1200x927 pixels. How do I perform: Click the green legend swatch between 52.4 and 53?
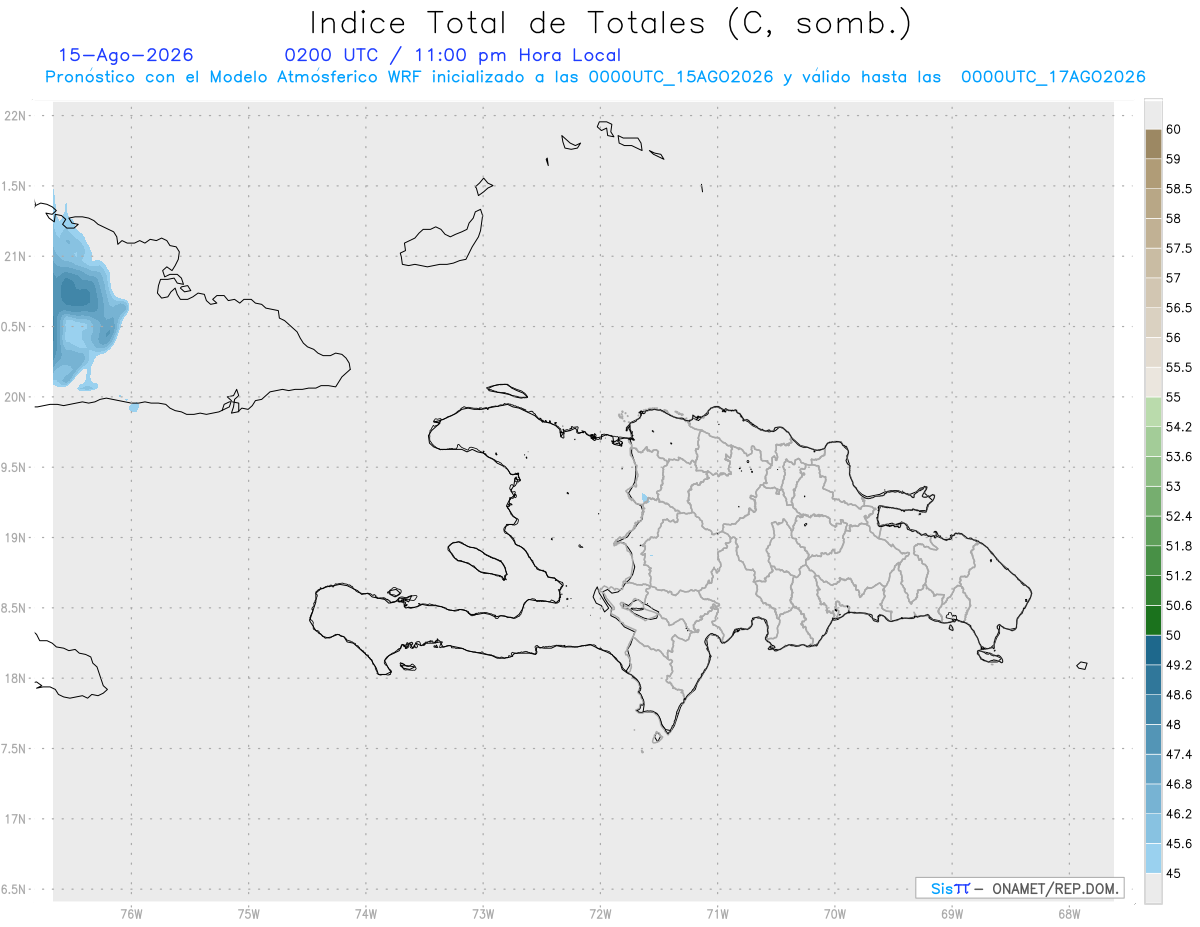(x=1153, y=501)
